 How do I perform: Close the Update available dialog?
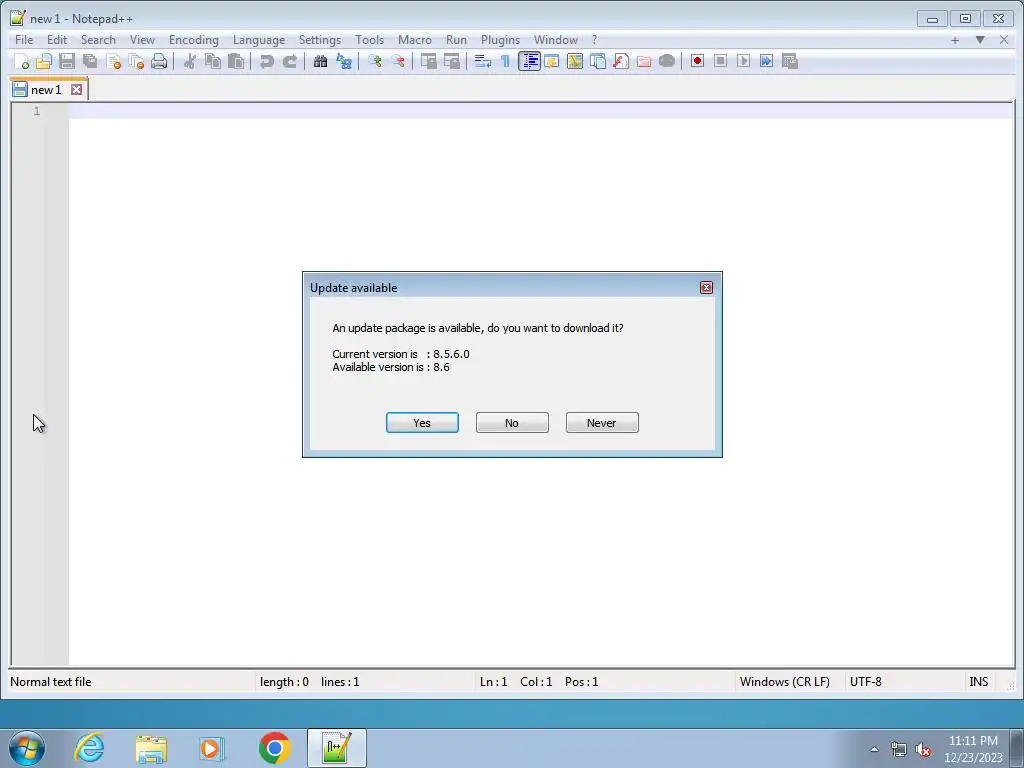point(706,287)
